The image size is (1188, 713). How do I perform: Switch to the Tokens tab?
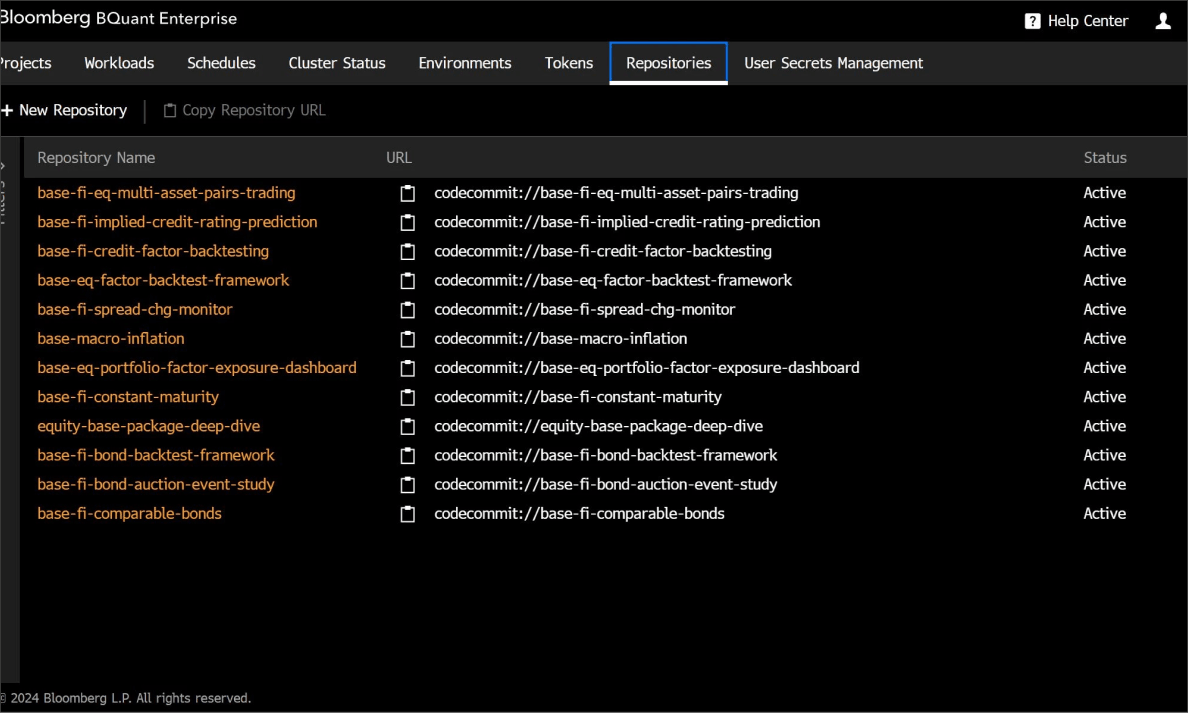pos(568,62)
